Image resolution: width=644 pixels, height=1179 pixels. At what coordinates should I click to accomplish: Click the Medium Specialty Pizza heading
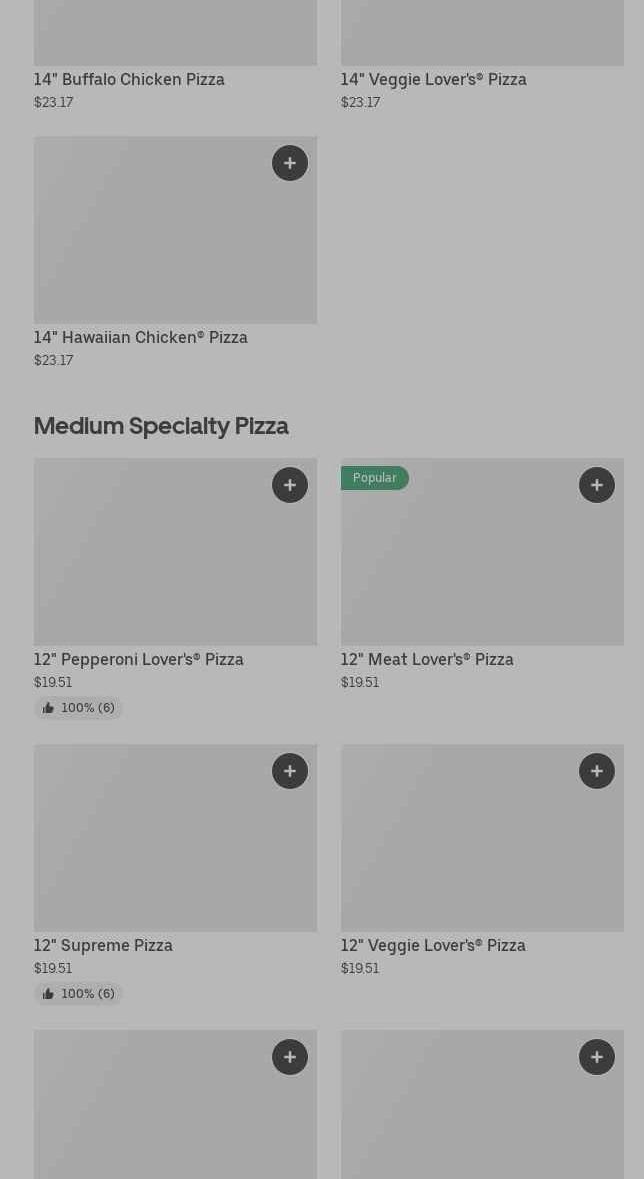(161, 425)
